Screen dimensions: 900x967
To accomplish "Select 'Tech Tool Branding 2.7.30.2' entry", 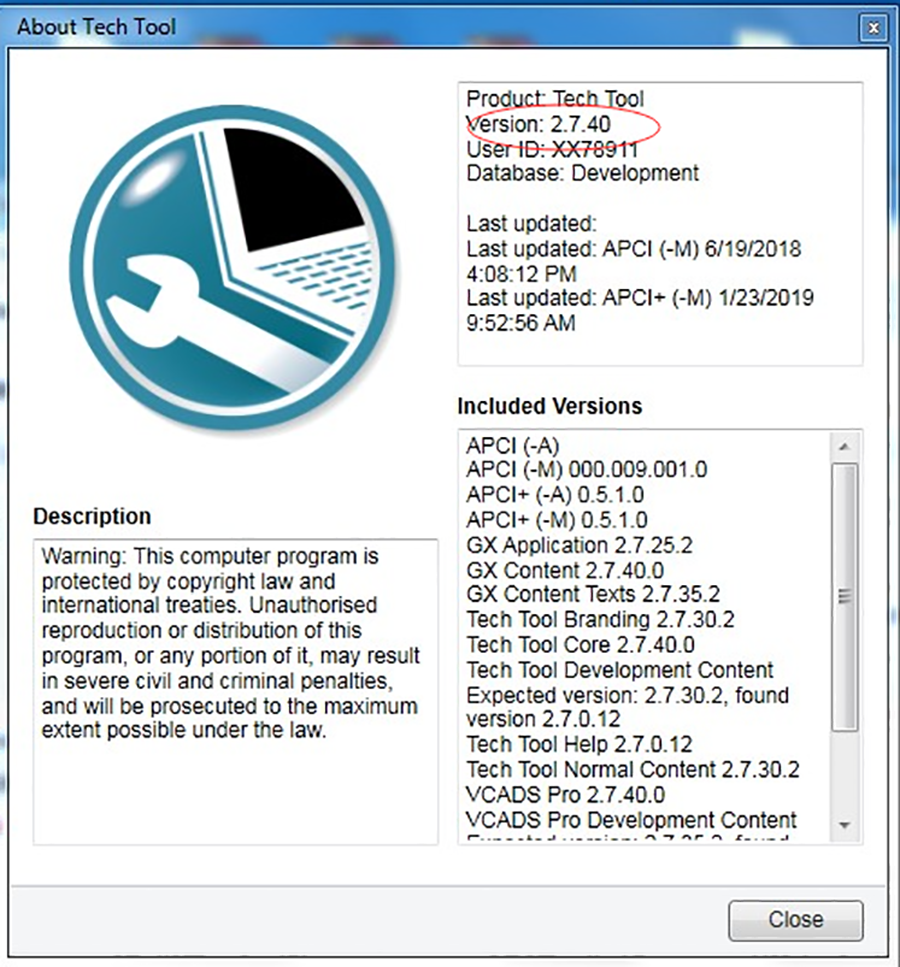I will coord(600,619).
